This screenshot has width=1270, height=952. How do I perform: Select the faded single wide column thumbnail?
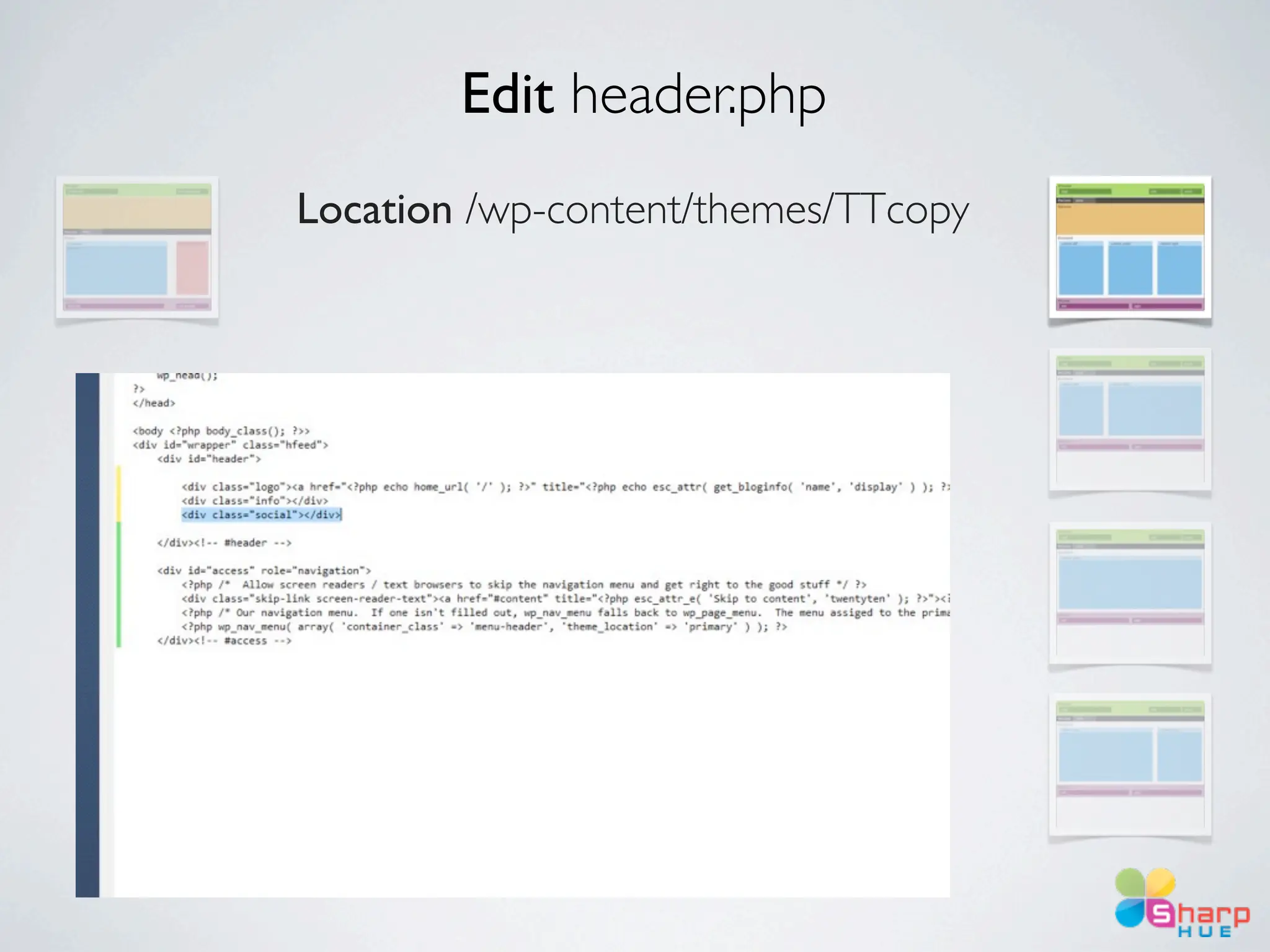[1130, 593]
